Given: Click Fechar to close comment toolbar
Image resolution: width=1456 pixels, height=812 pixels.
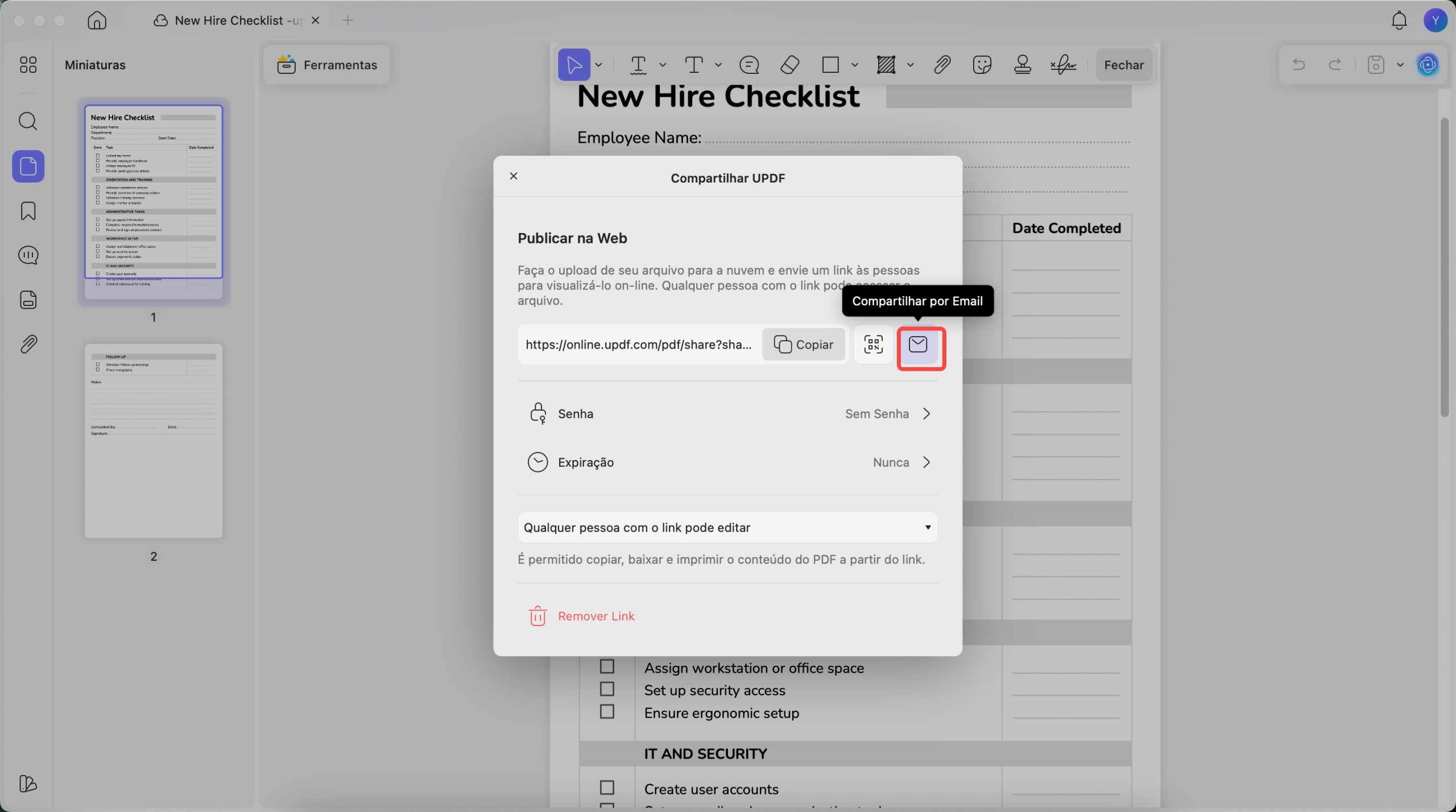Looking at the screenshot, I should [x=1124, y=65].
